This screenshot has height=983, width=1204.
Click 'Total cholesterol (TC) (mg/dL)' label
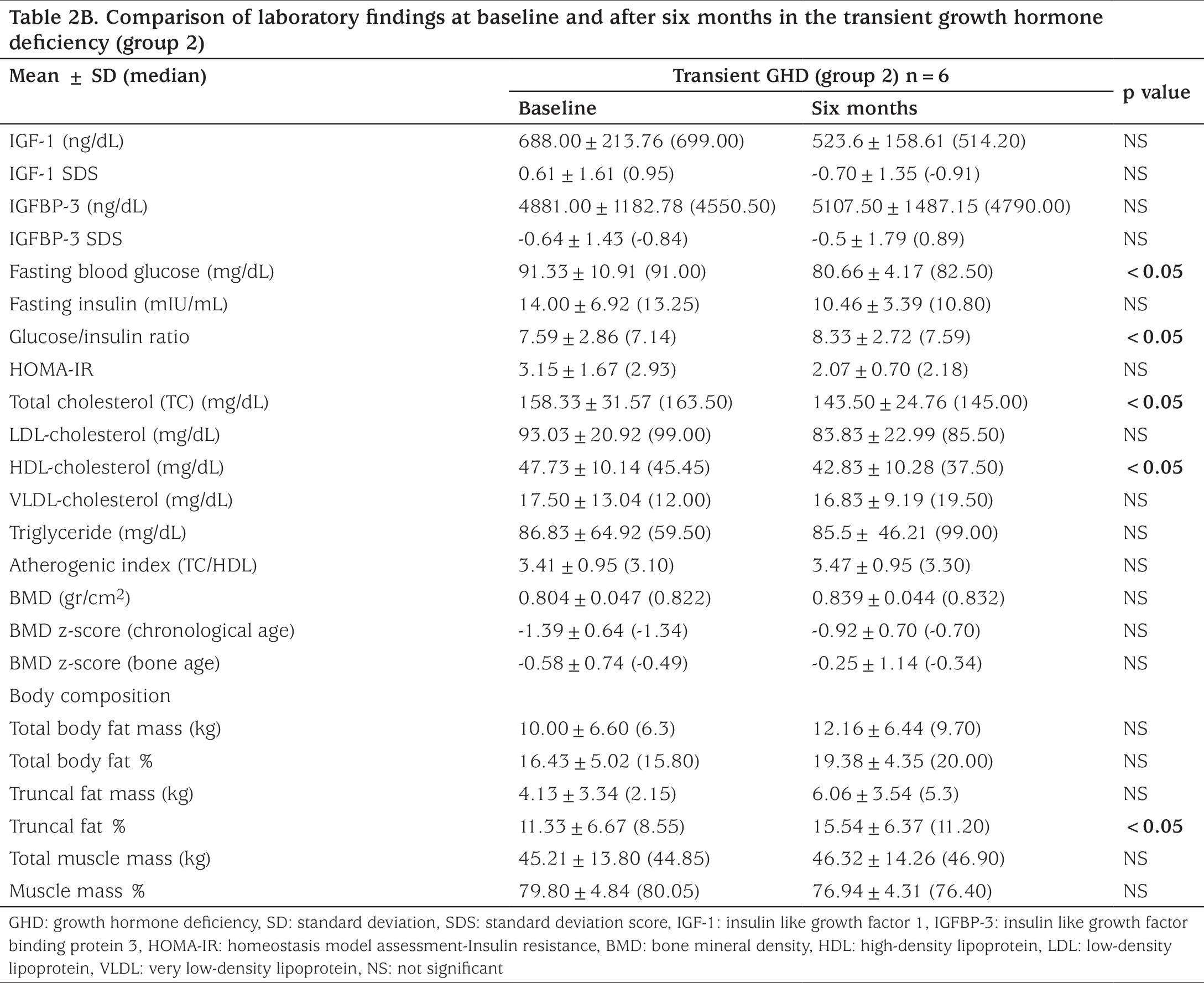(139, 402)
